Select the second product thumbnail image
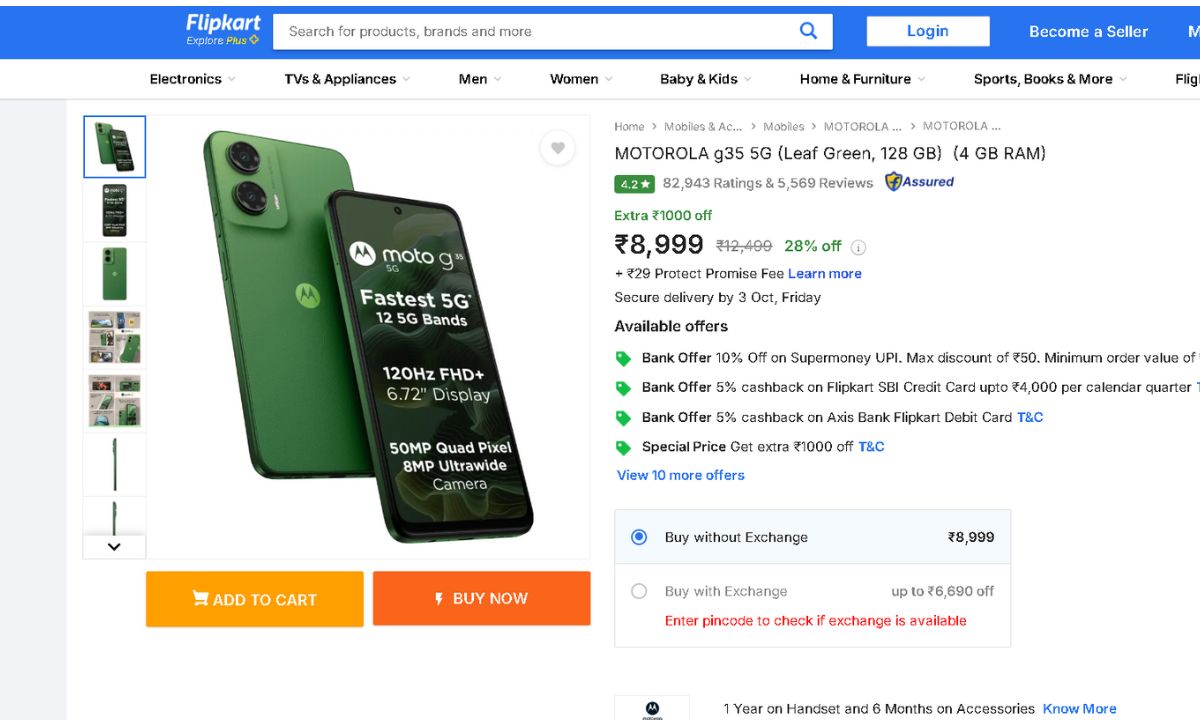The width and height of the screenshot is (1200, 720). point(114,210)
